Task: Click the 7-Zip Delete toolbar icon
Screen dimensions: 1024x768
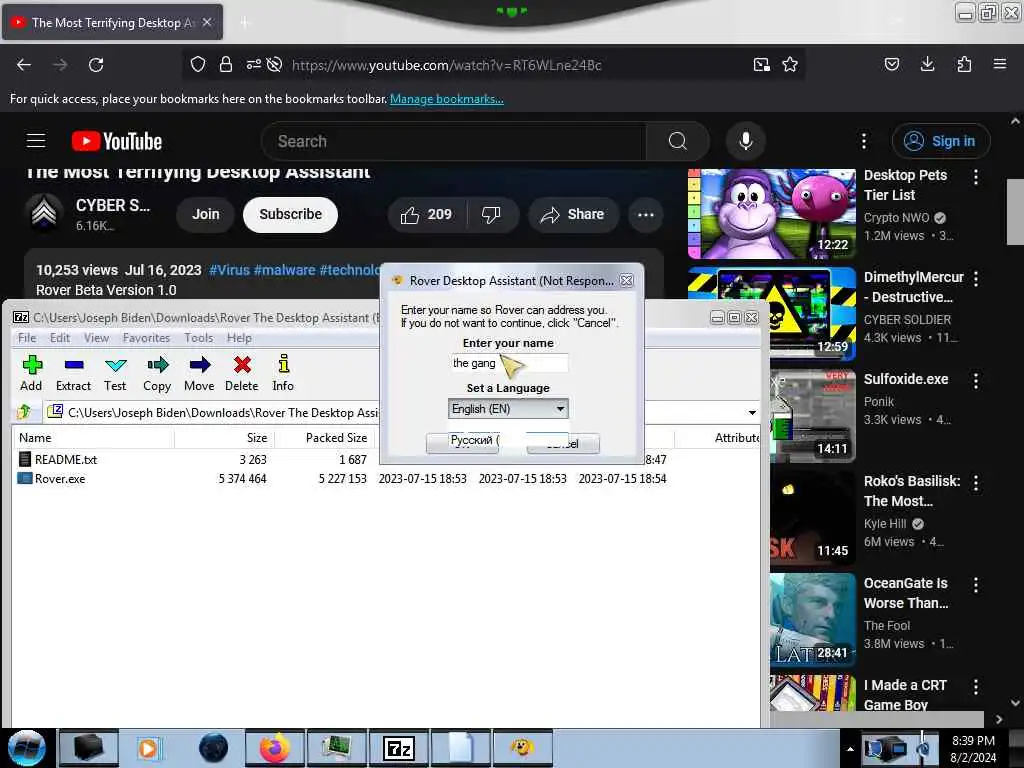Action: (x=242, y=373)
